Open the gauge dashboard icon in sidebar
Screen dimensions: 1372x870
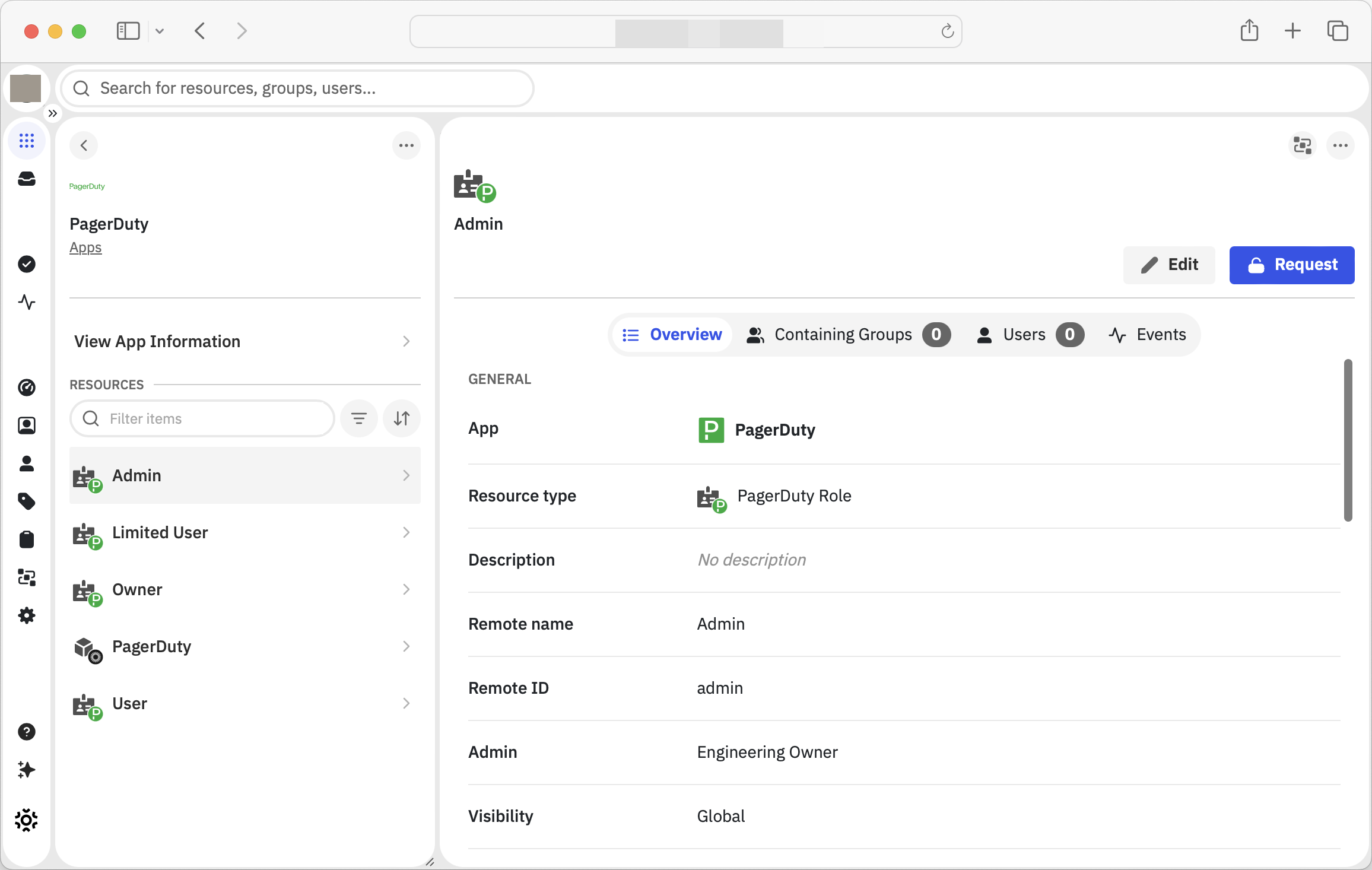click(x=27, y=388)
